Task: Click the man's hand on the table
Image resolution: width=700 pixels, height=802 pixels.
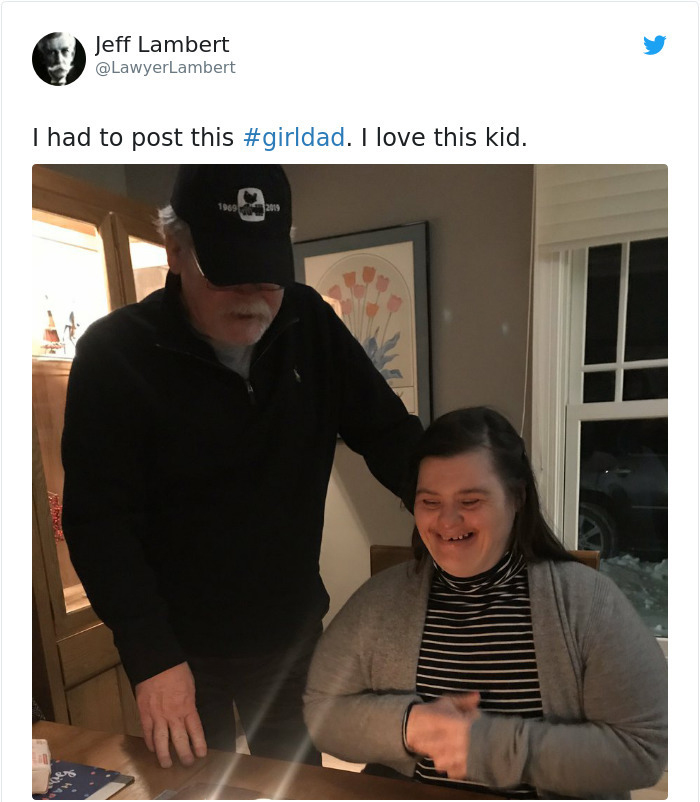Action: [169, 715]
